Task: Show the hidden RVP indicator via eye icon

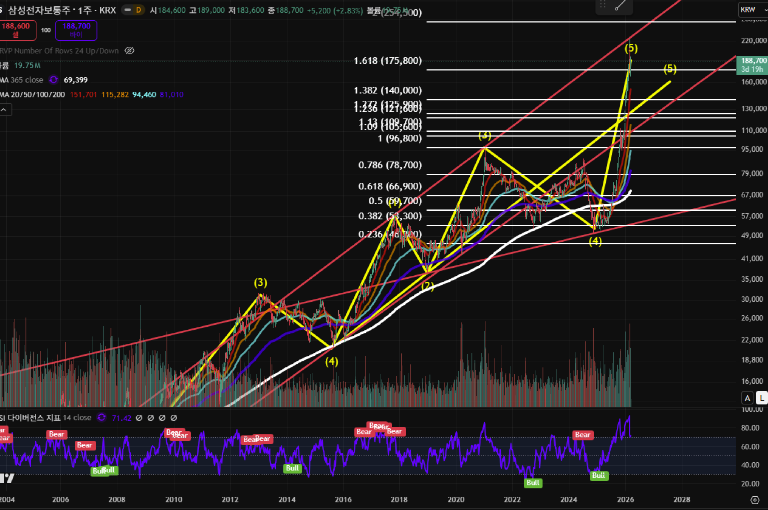Action: click(129, 50)
